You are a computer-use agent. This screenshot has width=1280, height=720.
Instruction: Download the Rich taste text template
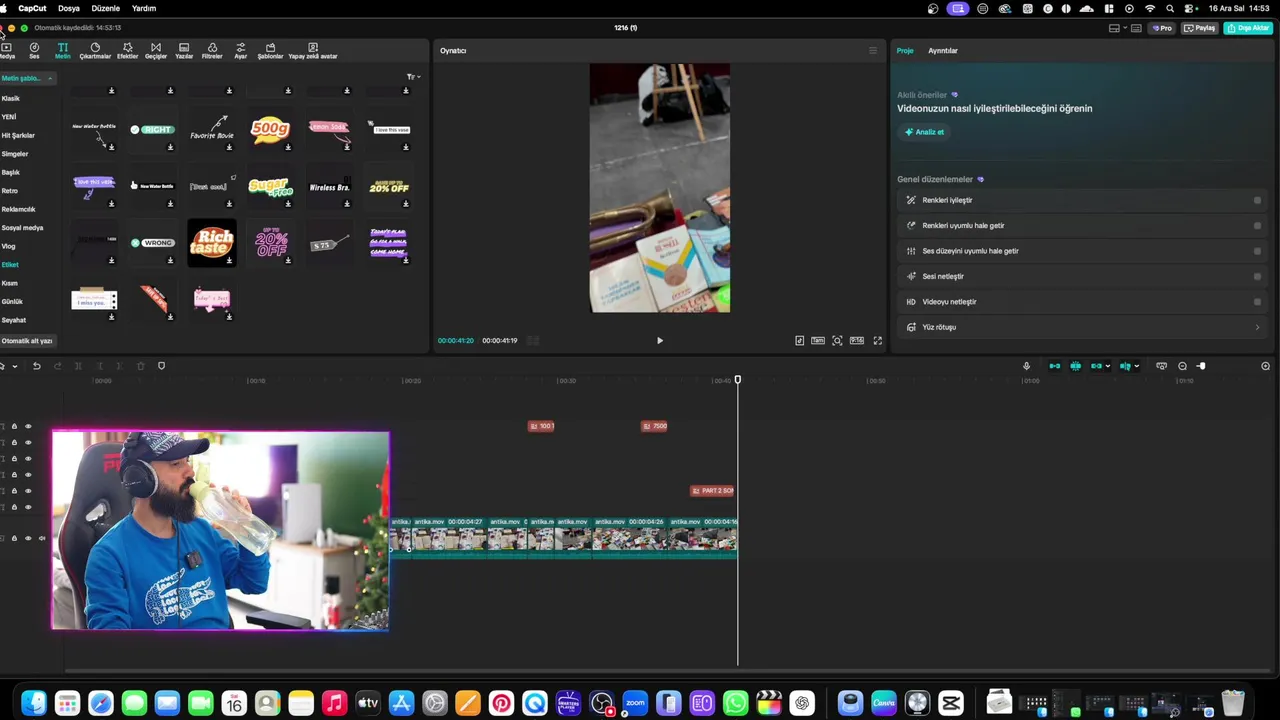pyautogui.click(x=229, y=261)
